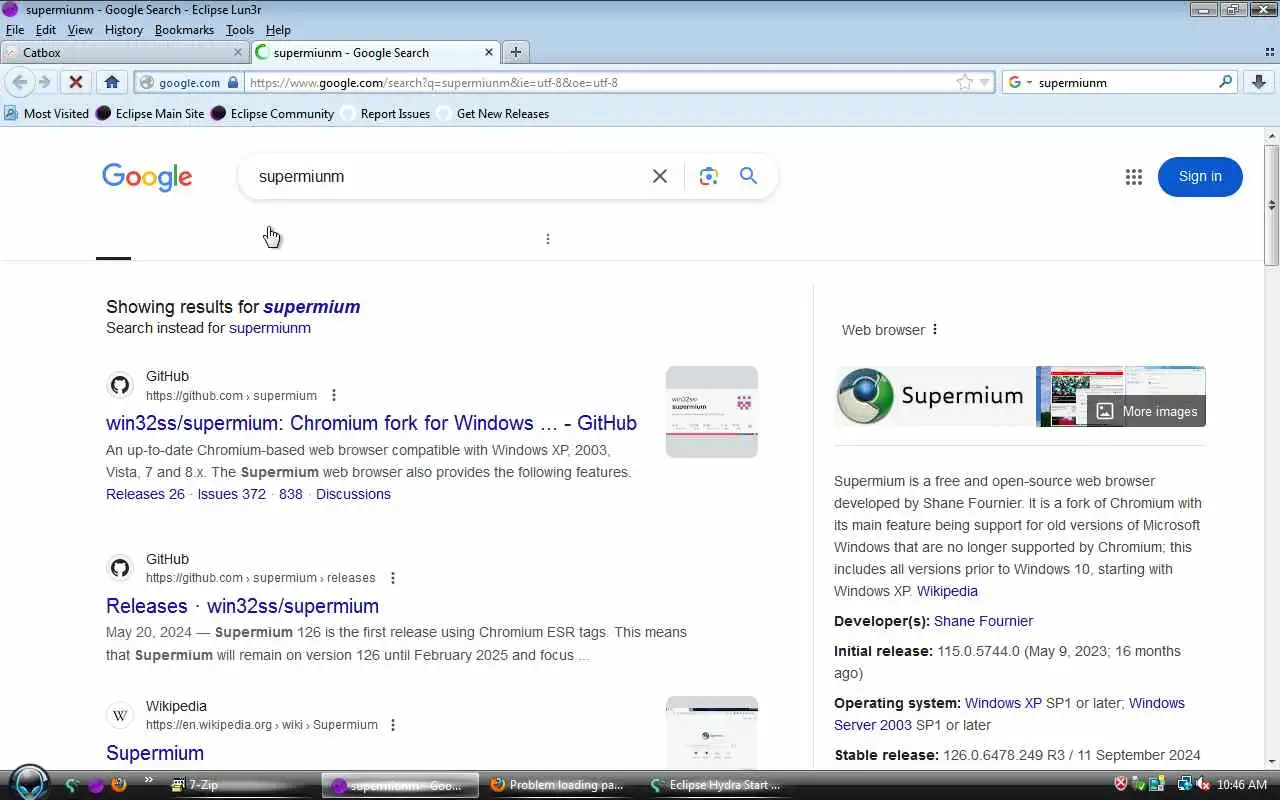Search by image with the Lens camera icon
Viewport: 1280px width, 800px height.
click(709, 176)
